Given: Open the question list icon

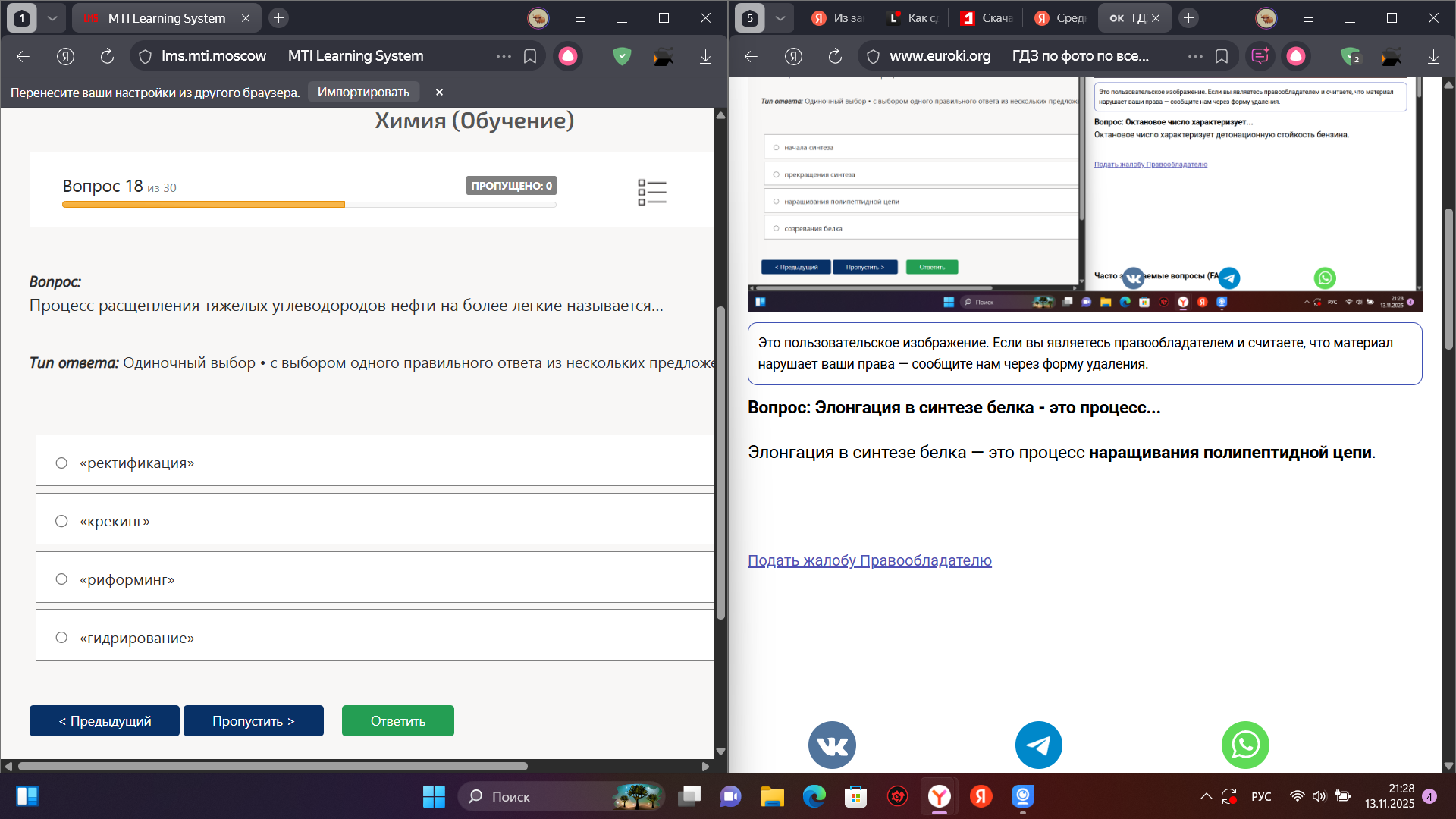Looking at the screenshot, I should pyautogui.click(x=652, y=192).
